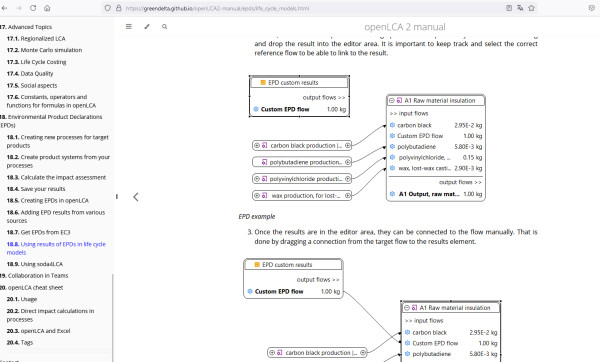Open 18.6 Adding EPD results chapter
This screenshot has width=600, height=362.
point(56,216)
